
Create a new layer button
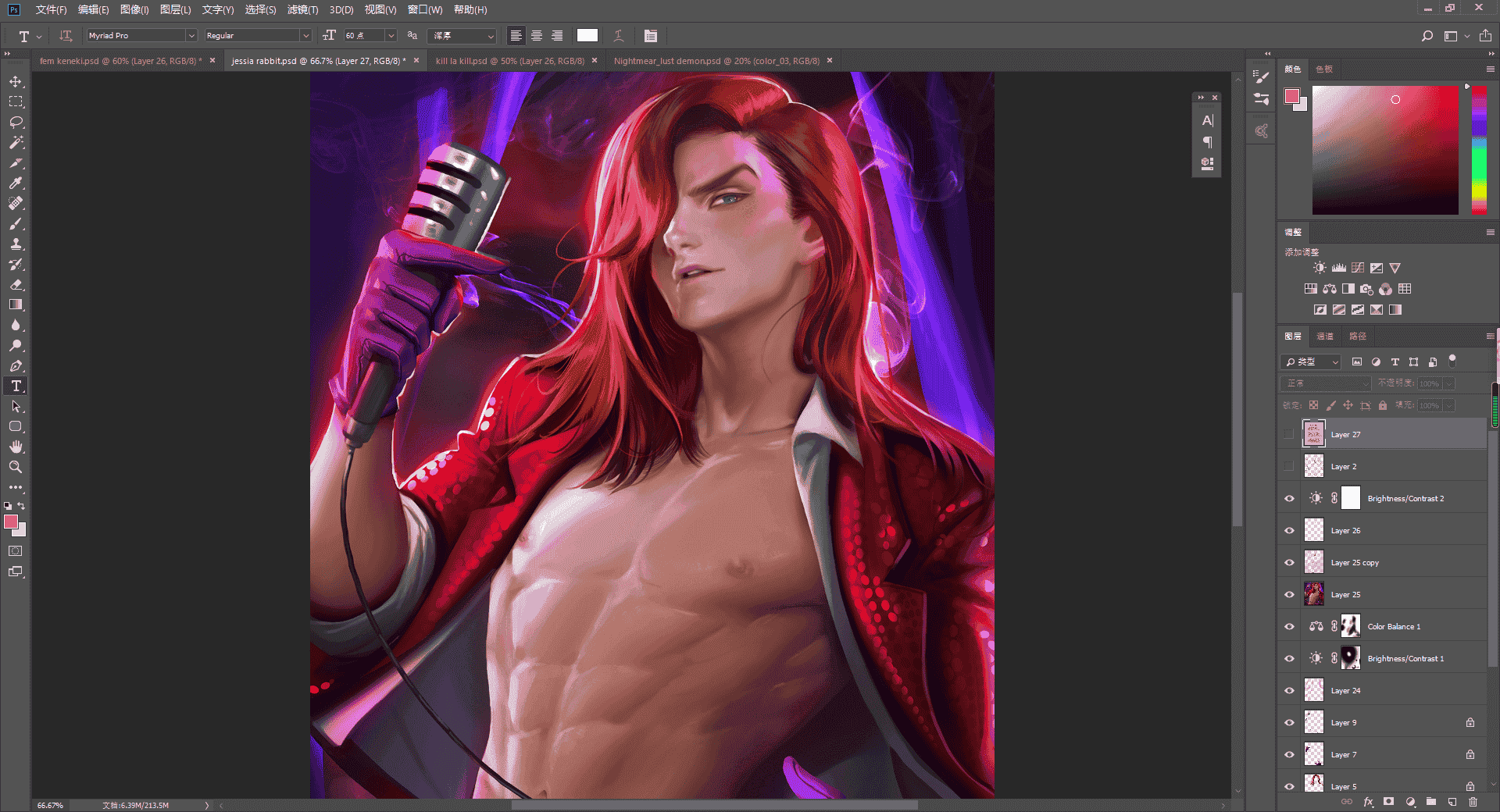(1452, 802)
